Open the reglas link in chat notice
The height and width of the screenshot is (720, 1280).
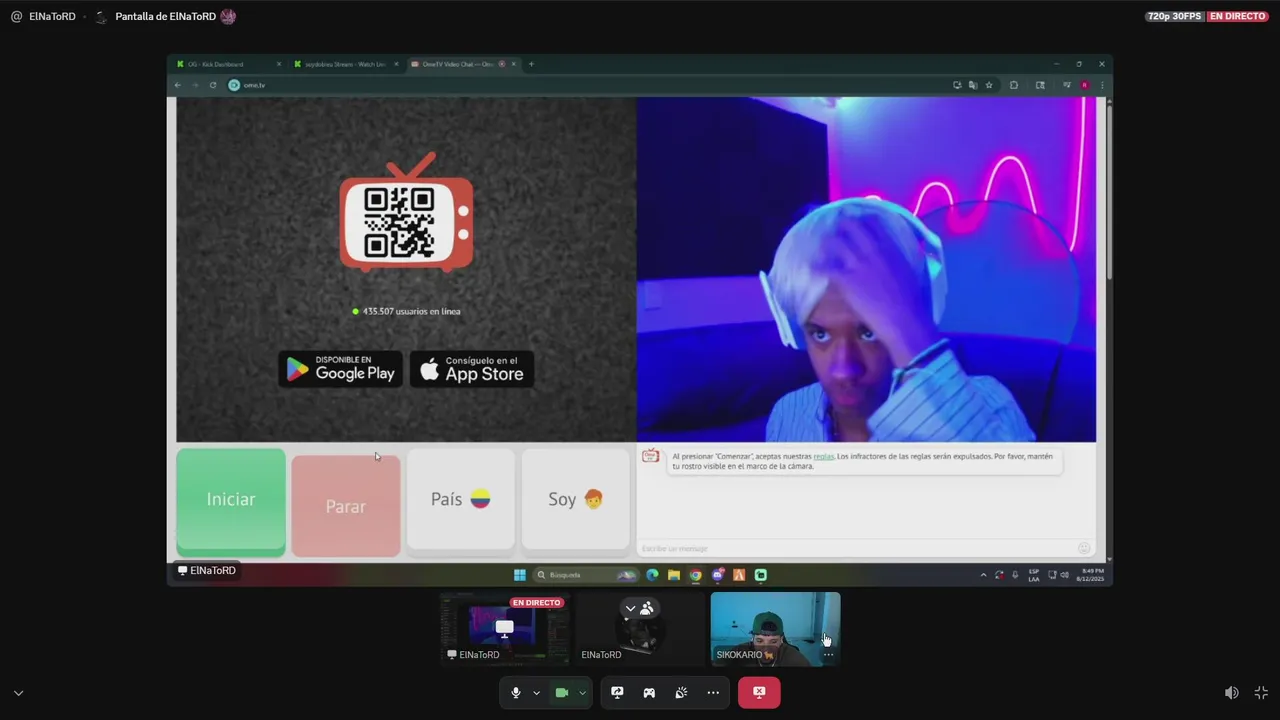[x=823, y=456]
